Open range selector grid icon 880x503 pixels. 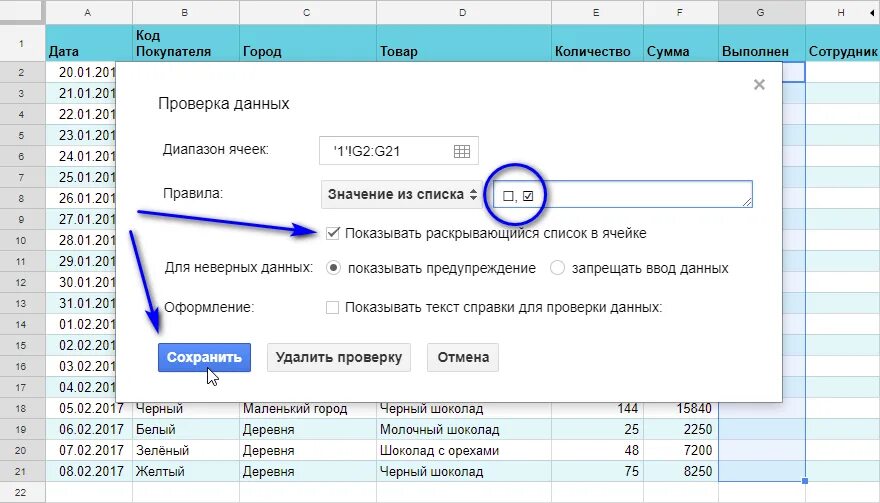point(461,151)
